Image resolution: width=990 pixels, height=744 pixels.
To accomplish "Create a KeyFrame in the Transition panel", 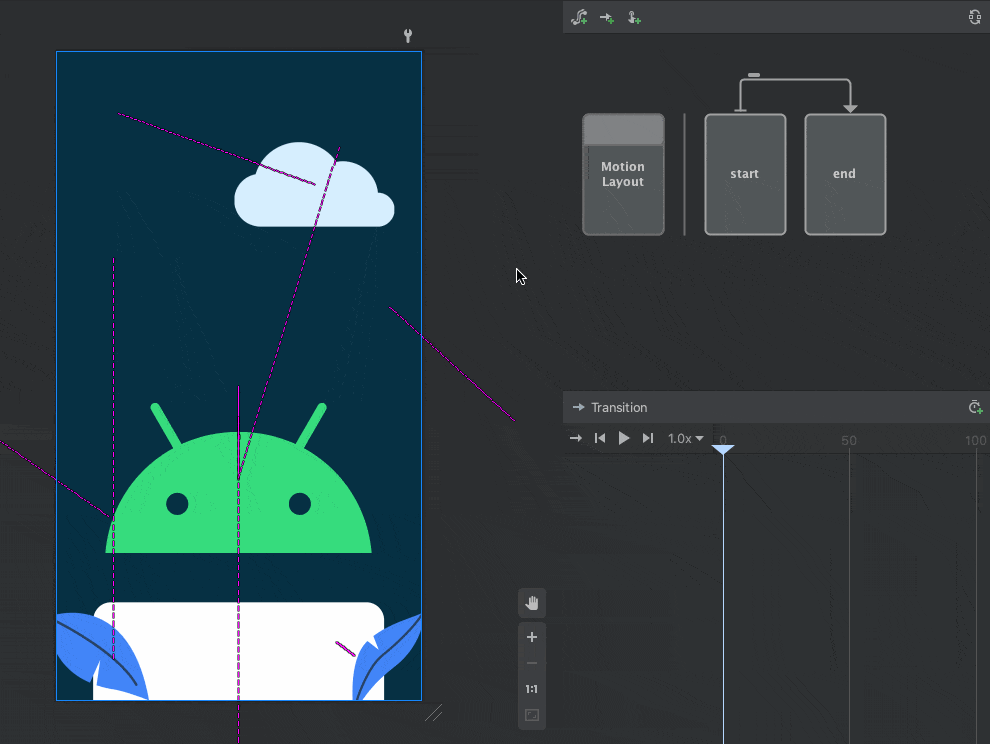I will pos(975,407).
